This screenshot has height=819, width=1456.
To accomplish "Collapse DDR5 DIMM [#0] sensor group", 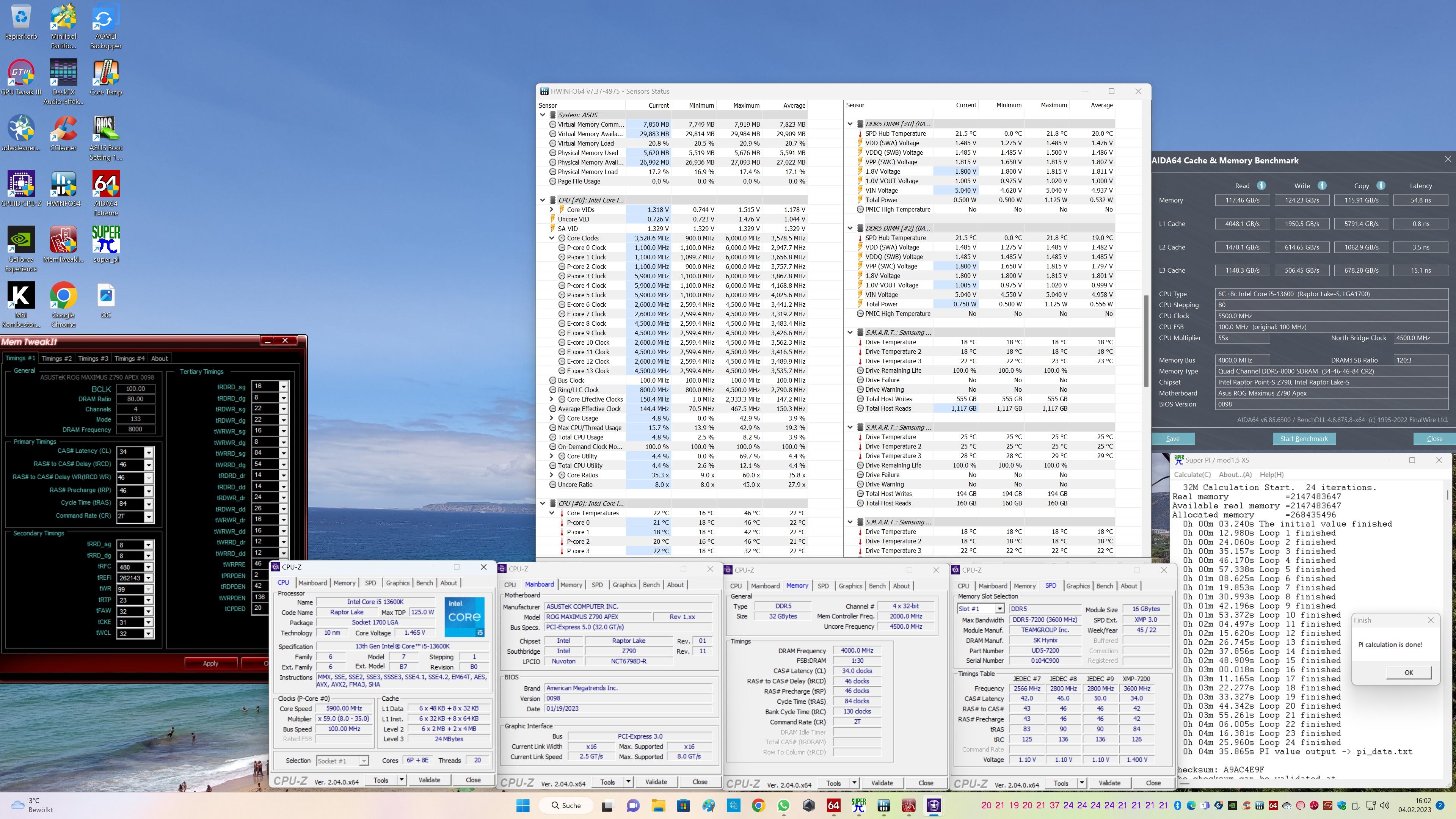I will pyautogui.click(x=850, y=124).
